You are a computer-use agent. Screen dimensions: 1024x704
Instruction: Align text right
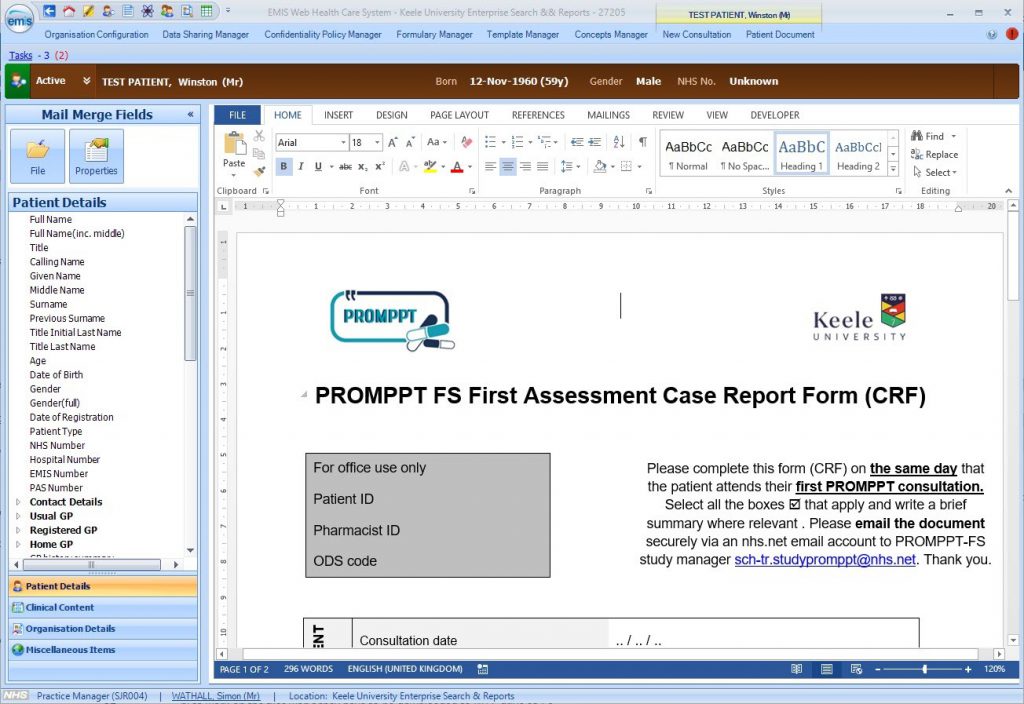[x=525, y=167]
